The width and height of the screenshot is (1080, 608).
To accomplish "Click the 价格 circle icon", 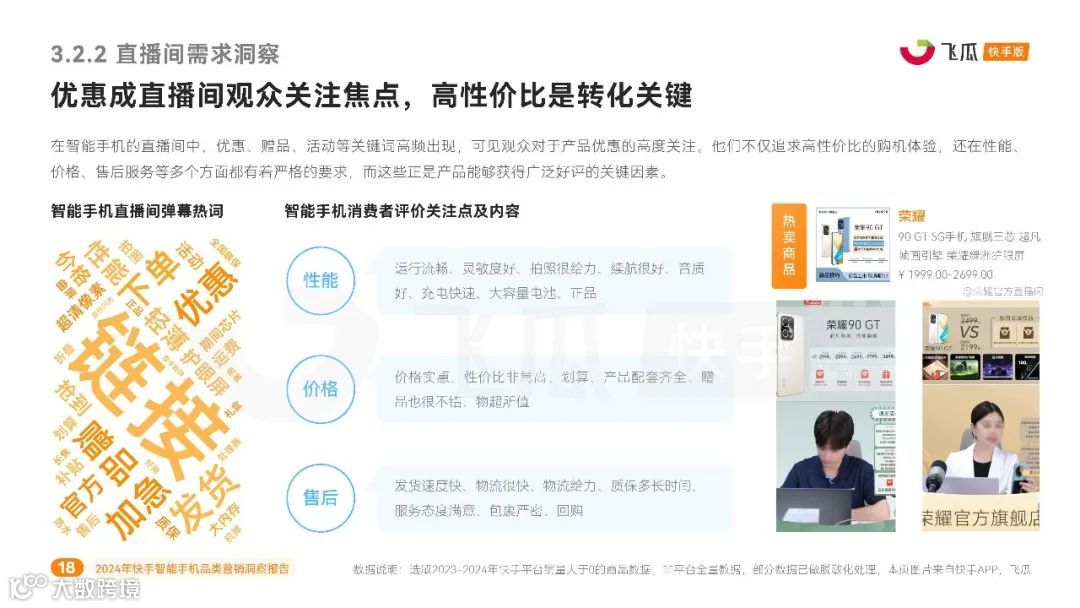I will click(320, 389).
